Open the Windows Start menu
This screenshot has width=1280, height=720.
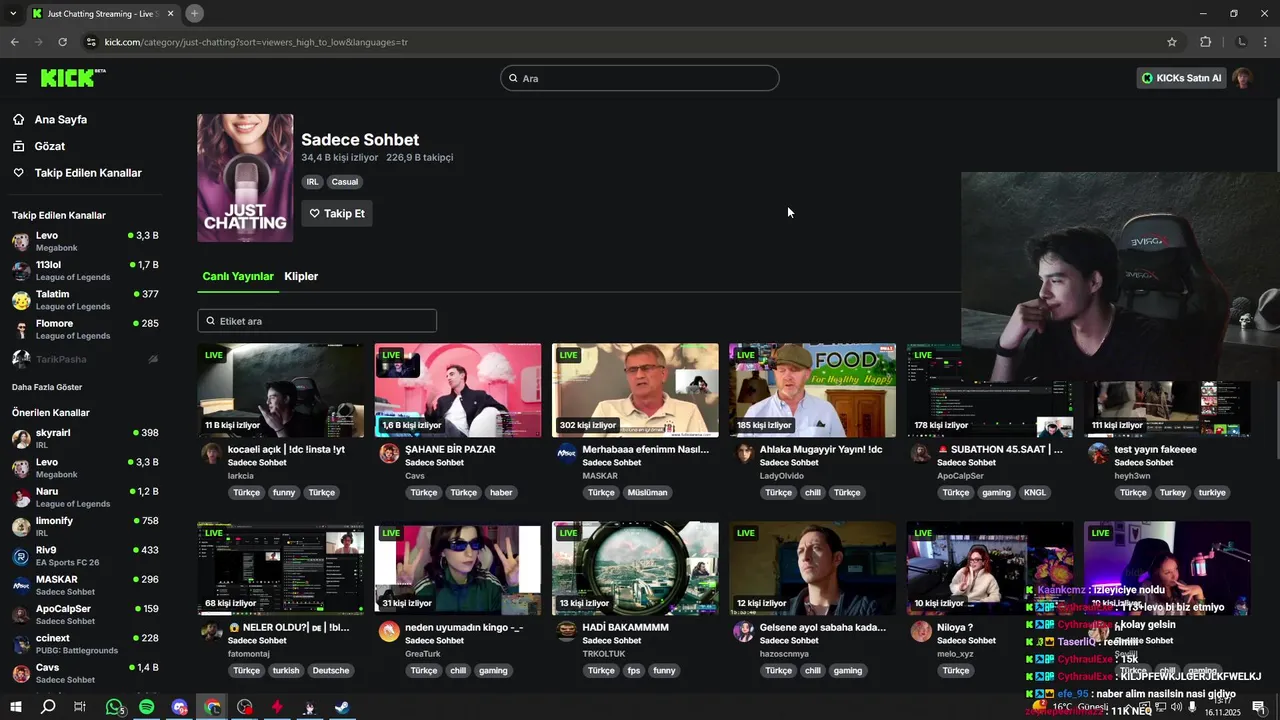click(16, 707)
